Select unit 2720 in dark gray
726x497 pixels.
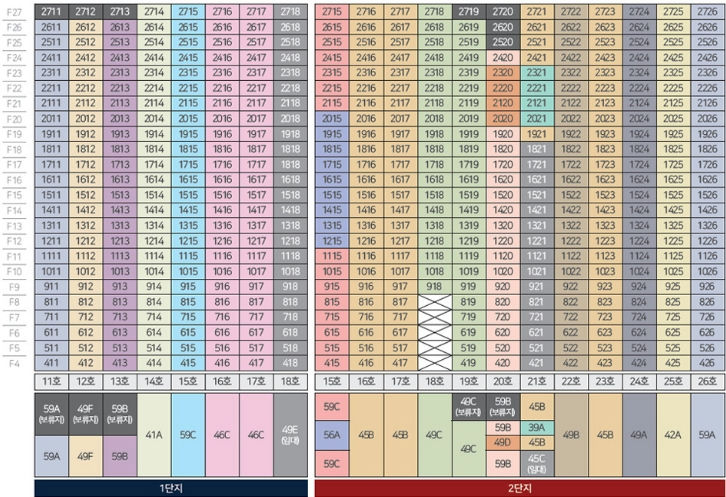(503, 12)
